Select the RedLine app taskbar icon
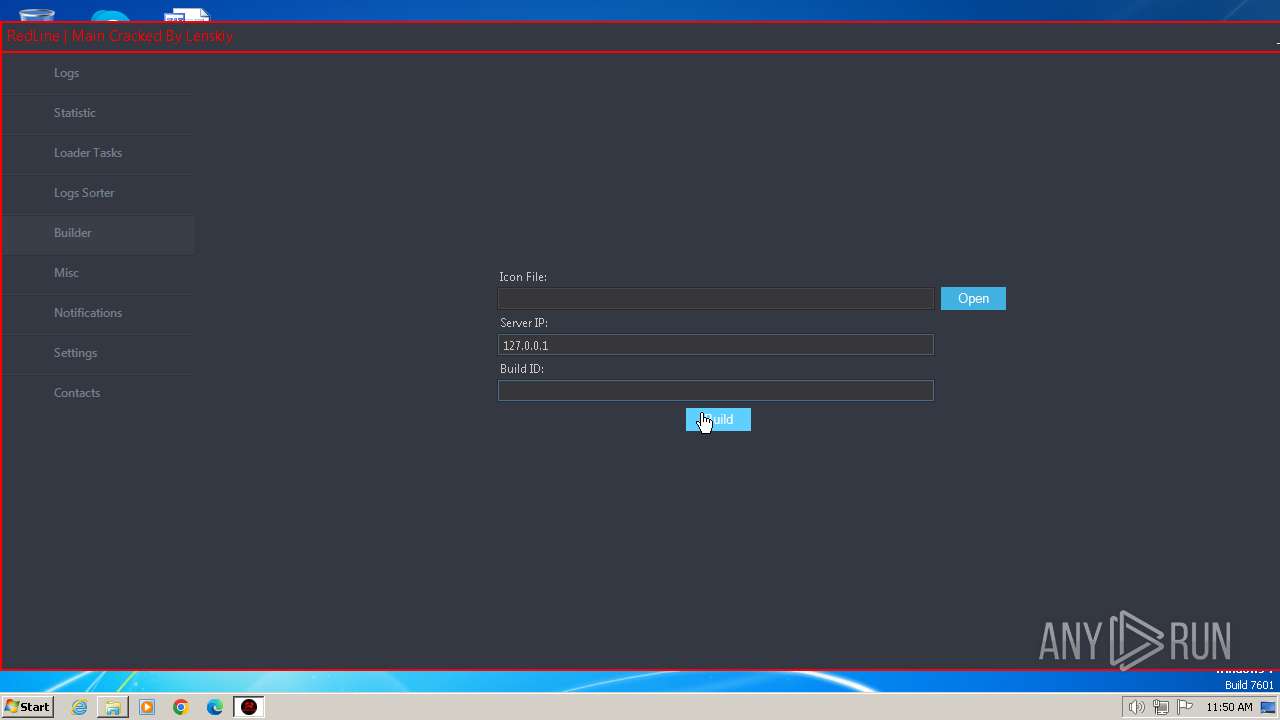Viewport: 1280px width, 720px height. tap(249, 707)
